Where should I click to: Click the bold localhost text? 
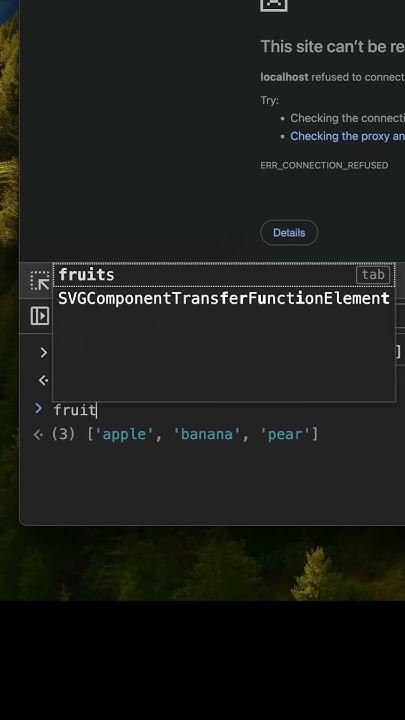[x=284, y=77]
